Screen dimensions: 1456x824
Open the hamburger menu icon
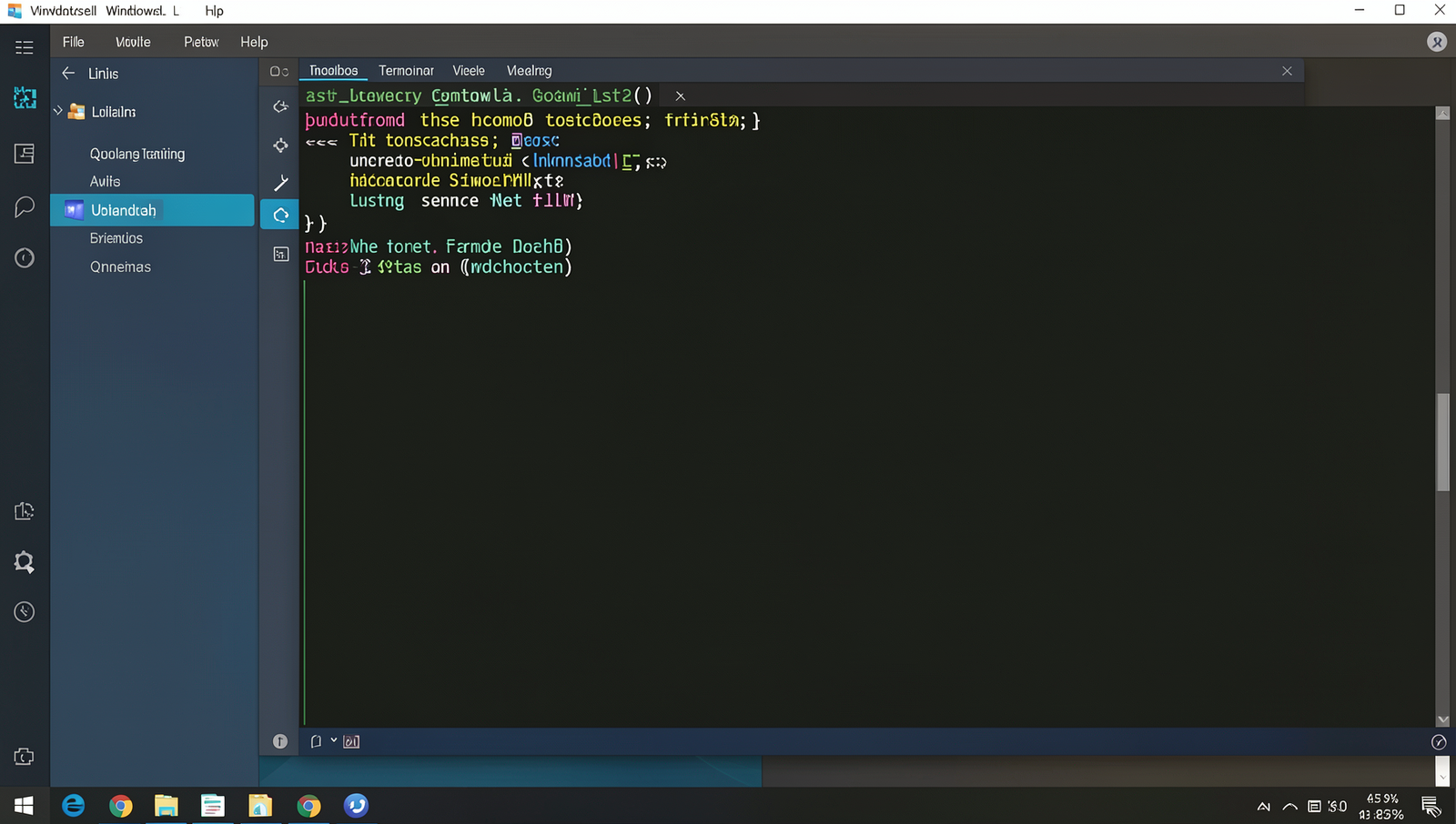pos(25,47)
